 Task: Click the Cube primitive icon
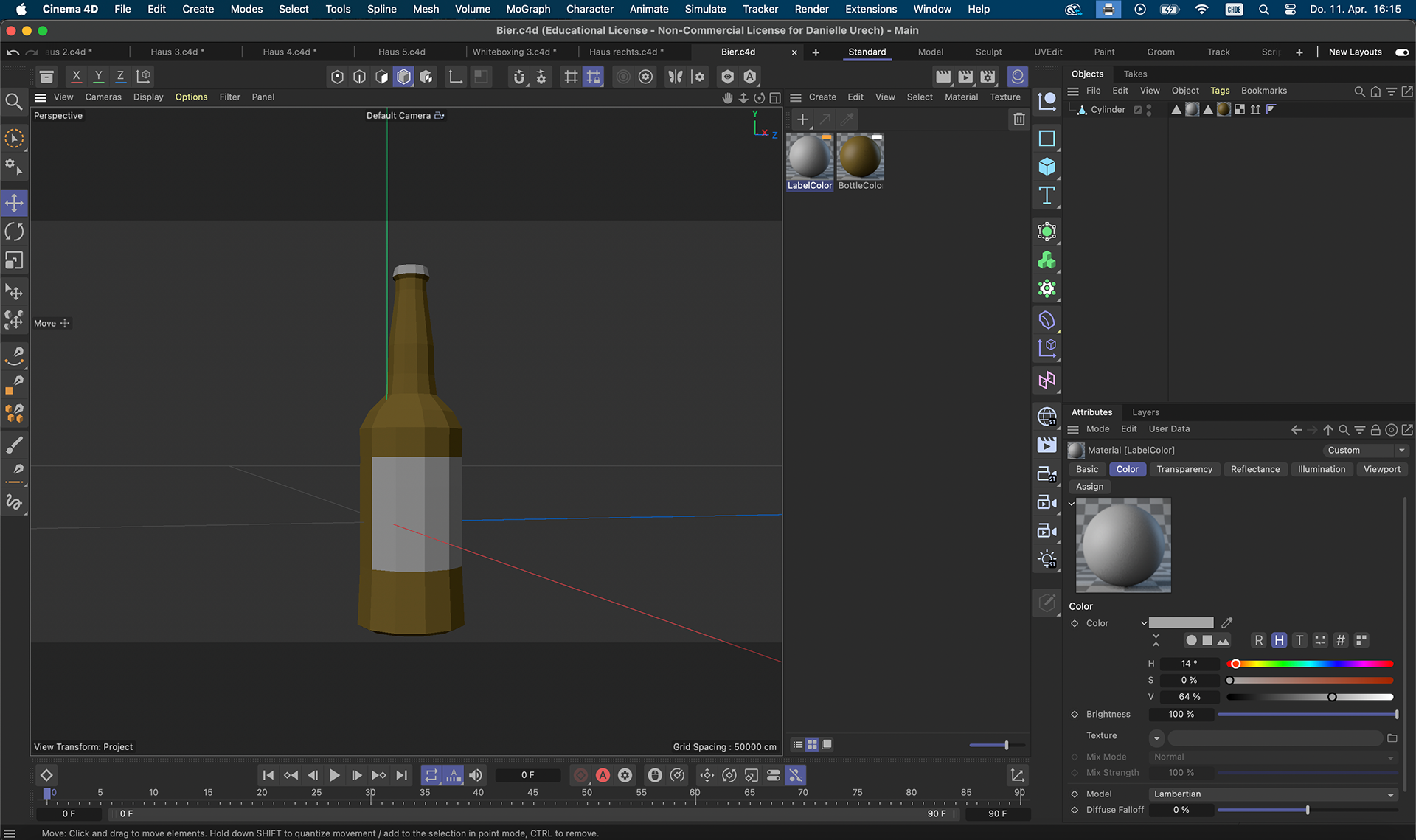[1047, 167]
